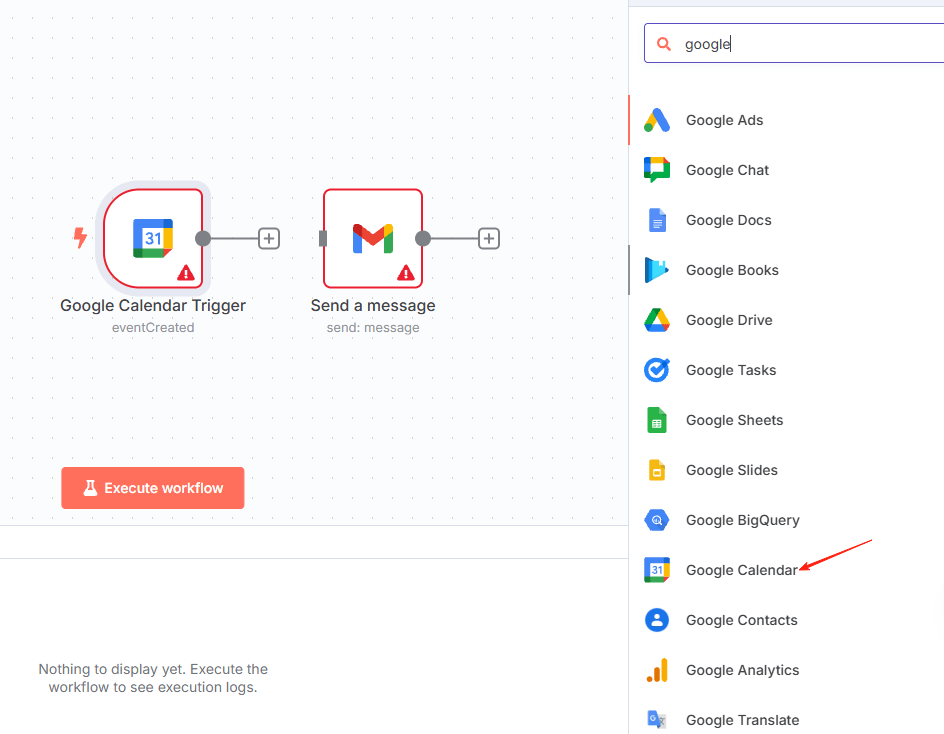The image size is (944, 734).
Task: Pick Google Drive in search results
Action: tap(729, 320)
